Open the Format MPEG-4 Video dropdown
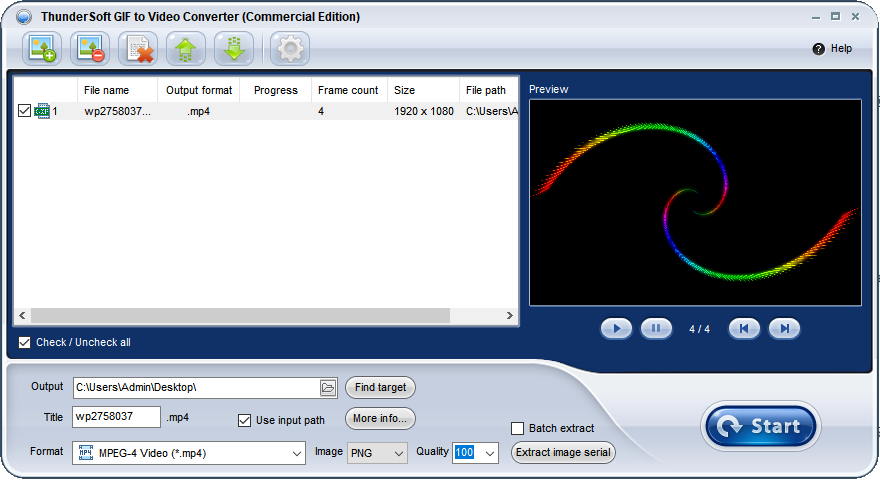Viewport: 880px width, 480px height. coord(296,453)
